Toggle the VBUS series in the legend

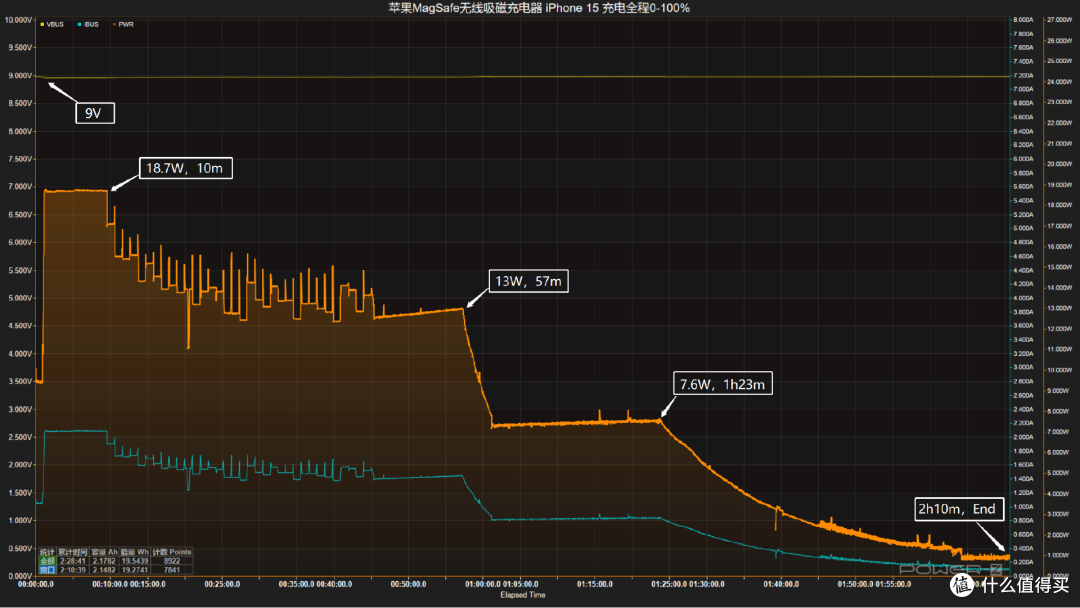pos(52,24)
